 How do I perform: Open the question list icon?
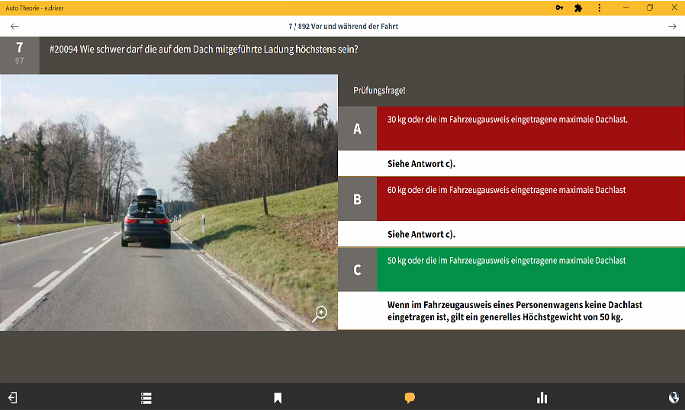146,398
